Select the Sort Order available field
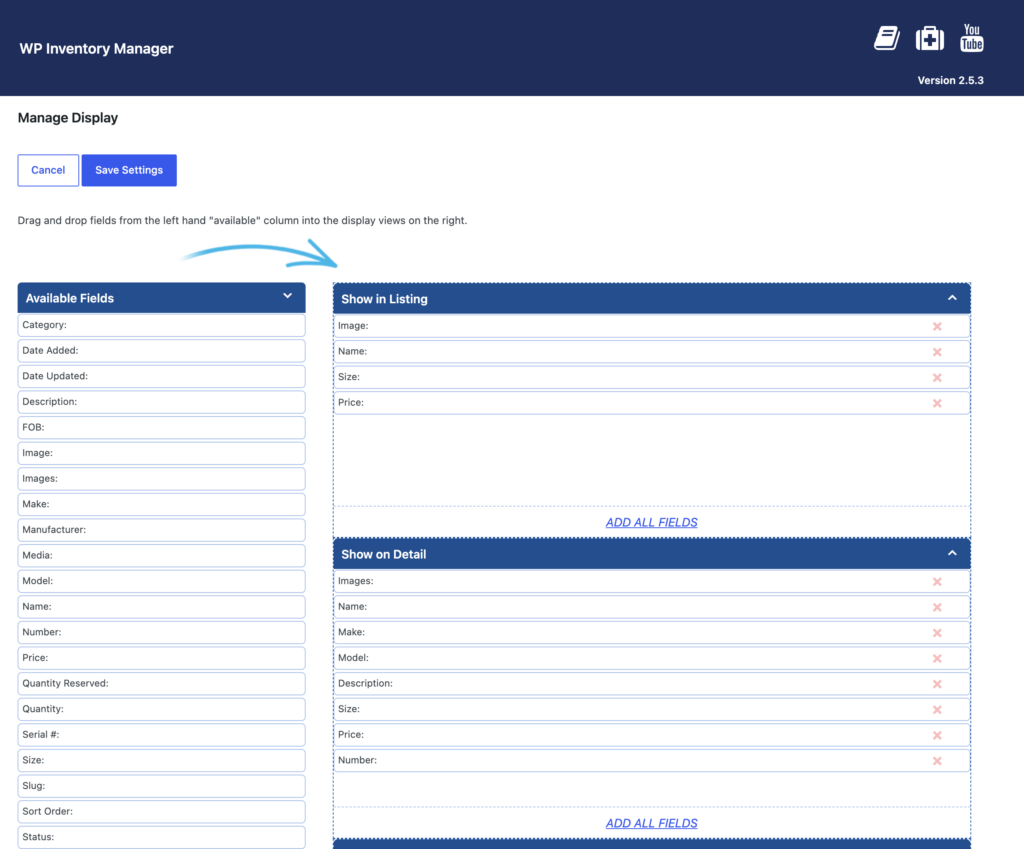This screenshot has width=1024, height=849. tap(161, 811)
